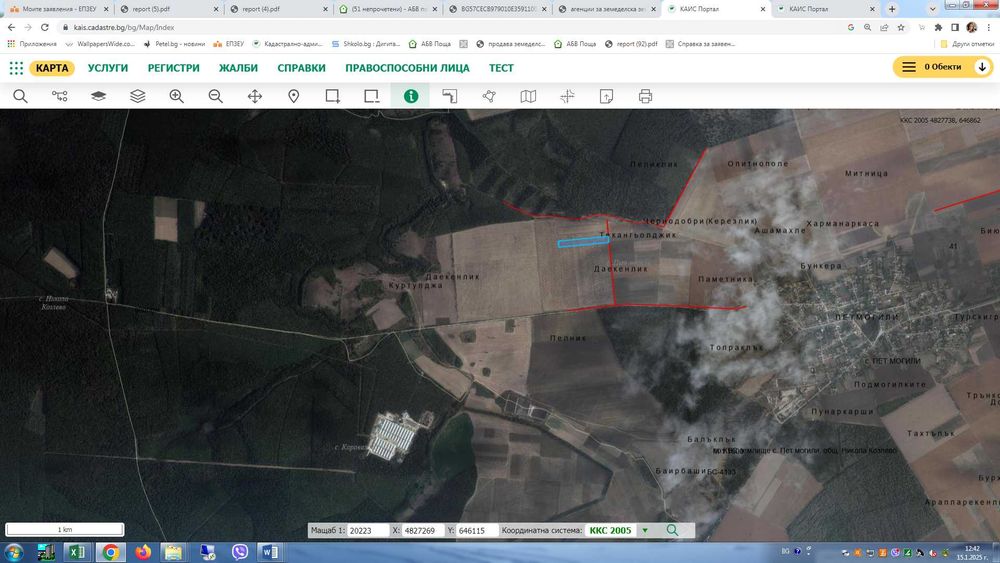
Task: Open the folded map icon tool
Action: click(528, 96)
